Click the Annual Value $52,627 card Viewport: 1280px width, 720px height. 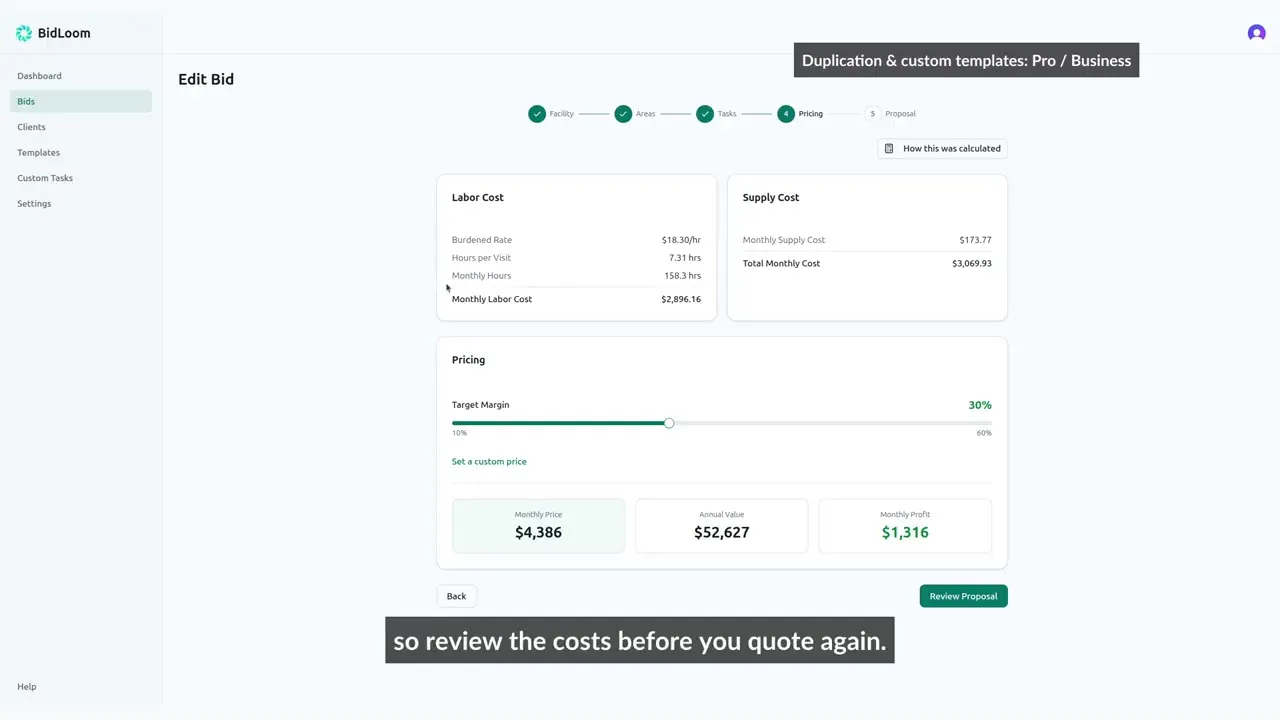tap(722, 526)
